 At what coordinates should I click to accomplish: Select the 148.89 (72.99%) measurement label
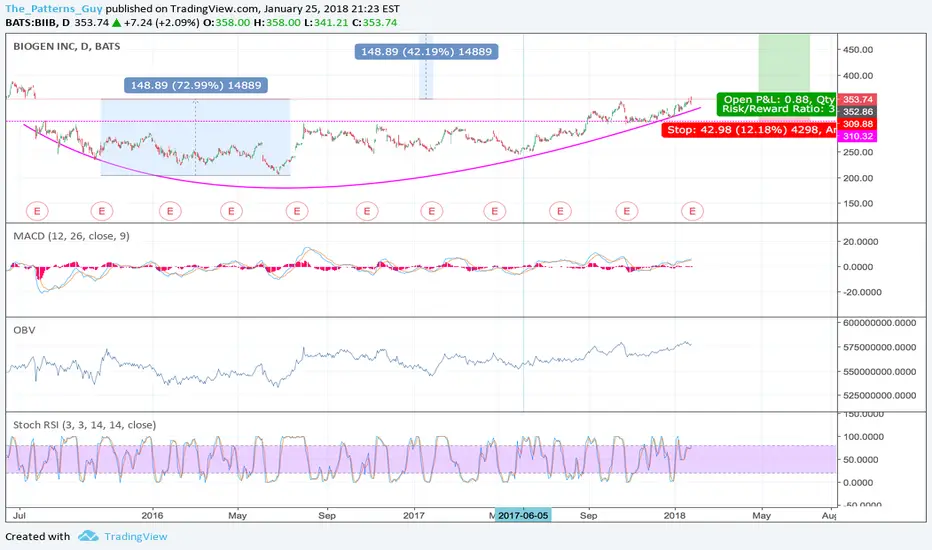[x=196, y=85]
